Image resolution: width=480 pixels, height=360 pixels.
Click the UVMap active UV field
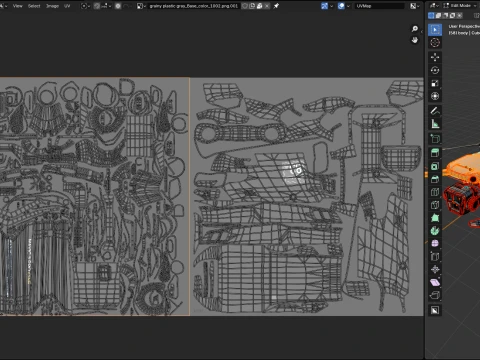click(380, 6)
